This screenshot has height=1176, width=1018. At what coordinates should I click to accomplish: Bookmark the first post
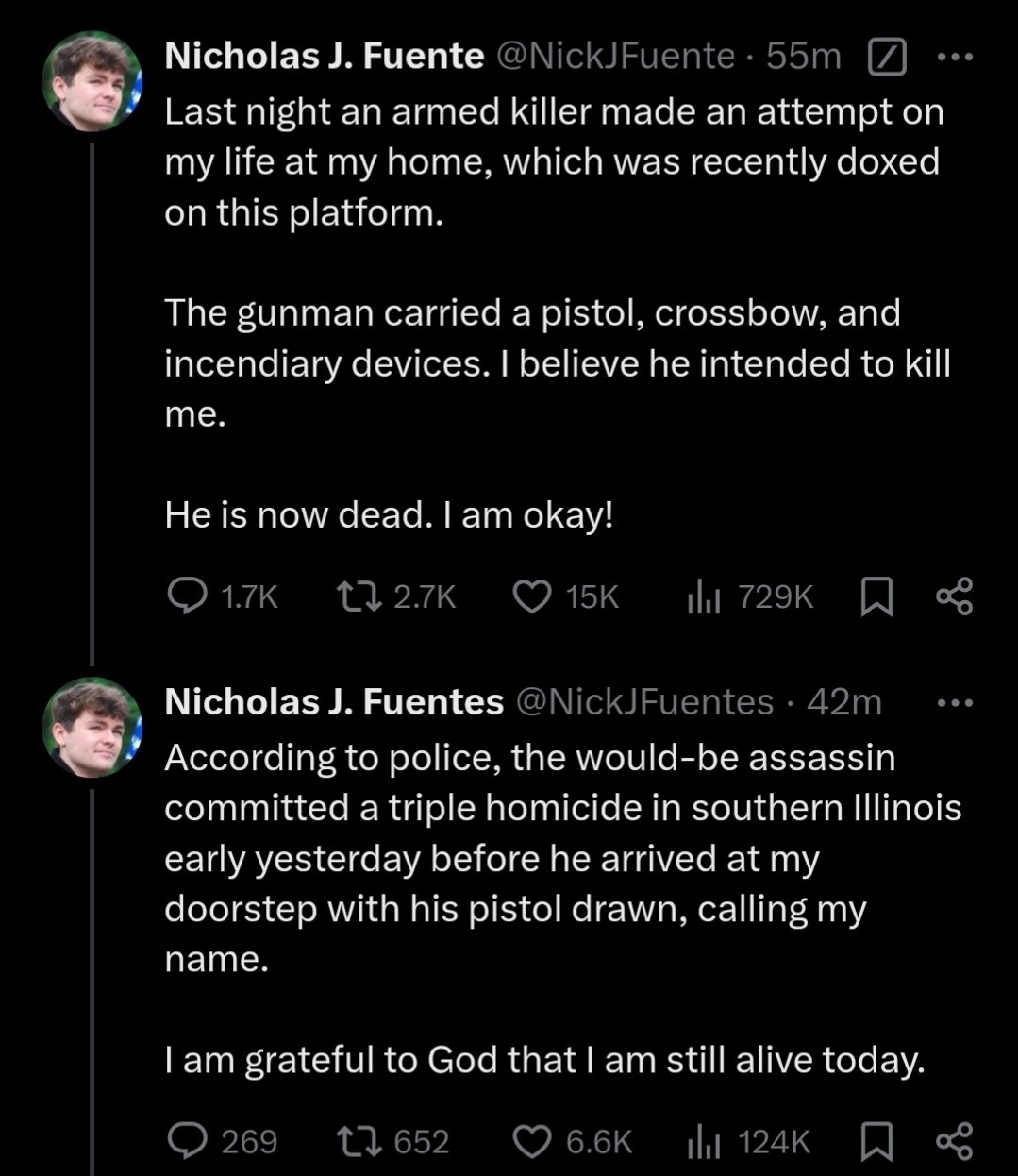point(877,596)
